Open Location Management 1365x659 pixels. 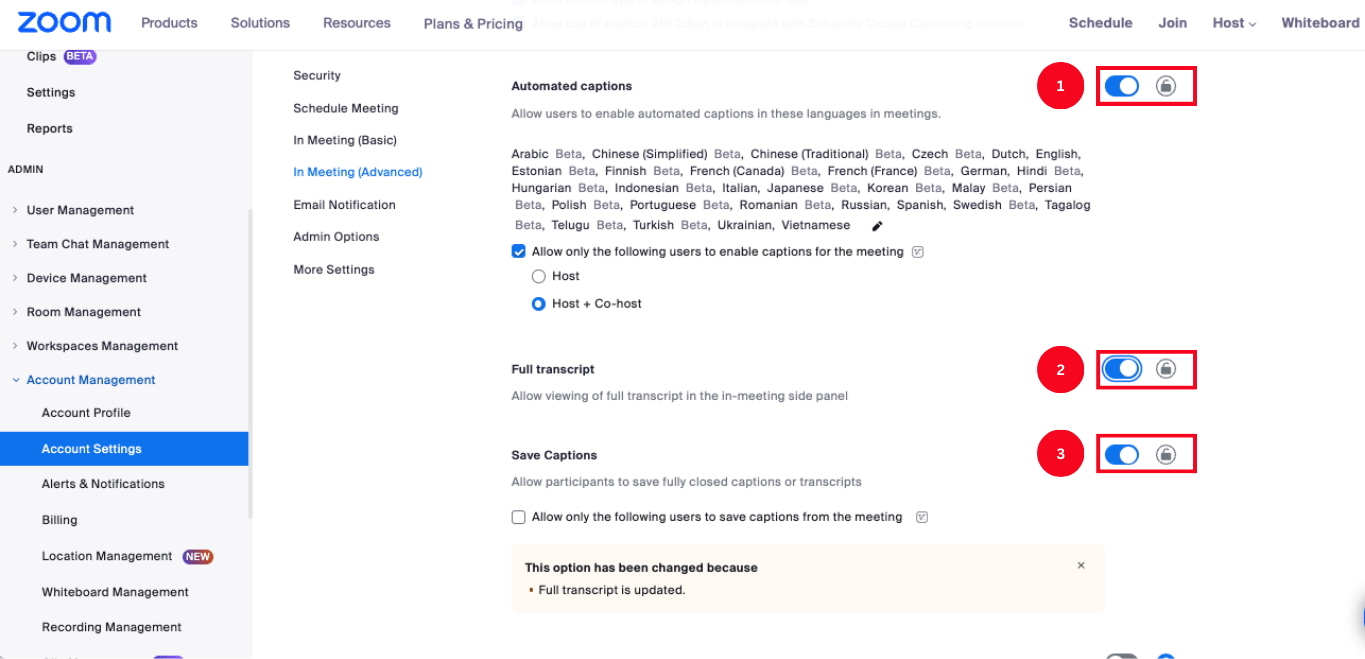[x=107, y=556]
